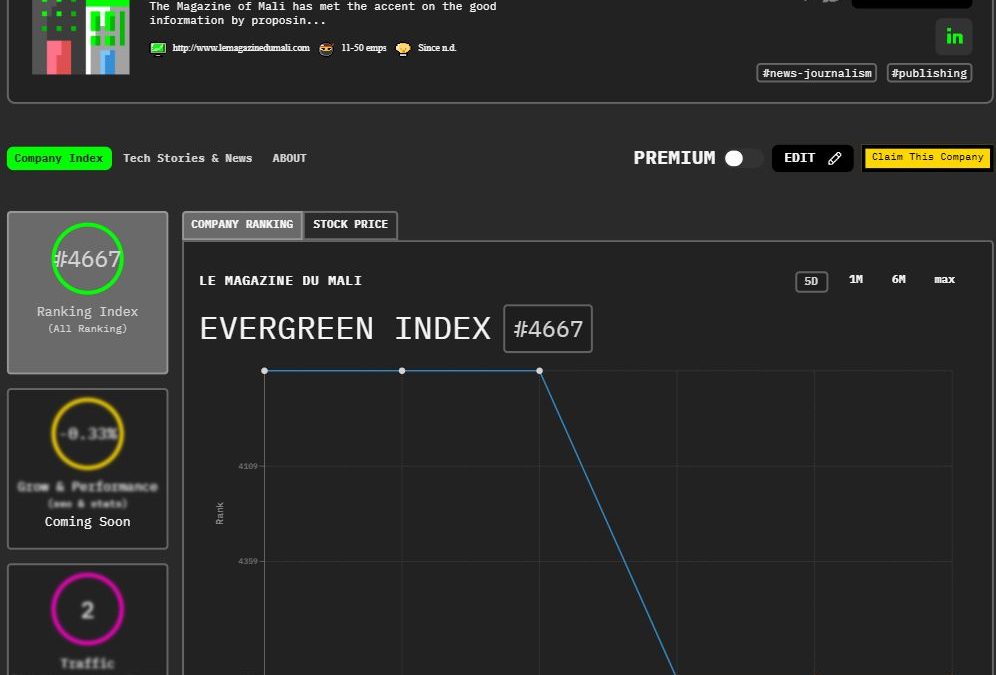996x675 pixels.
Task: Click the first data point on chart
Action: coord(264,371)
